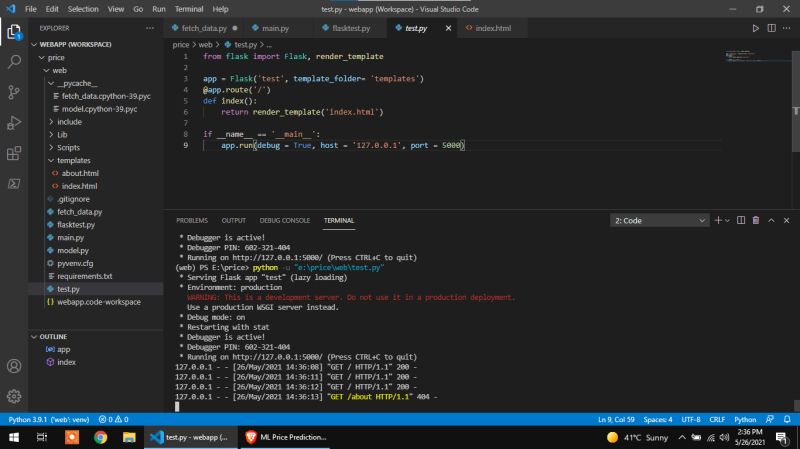Expand the Scripts folder

51,147
